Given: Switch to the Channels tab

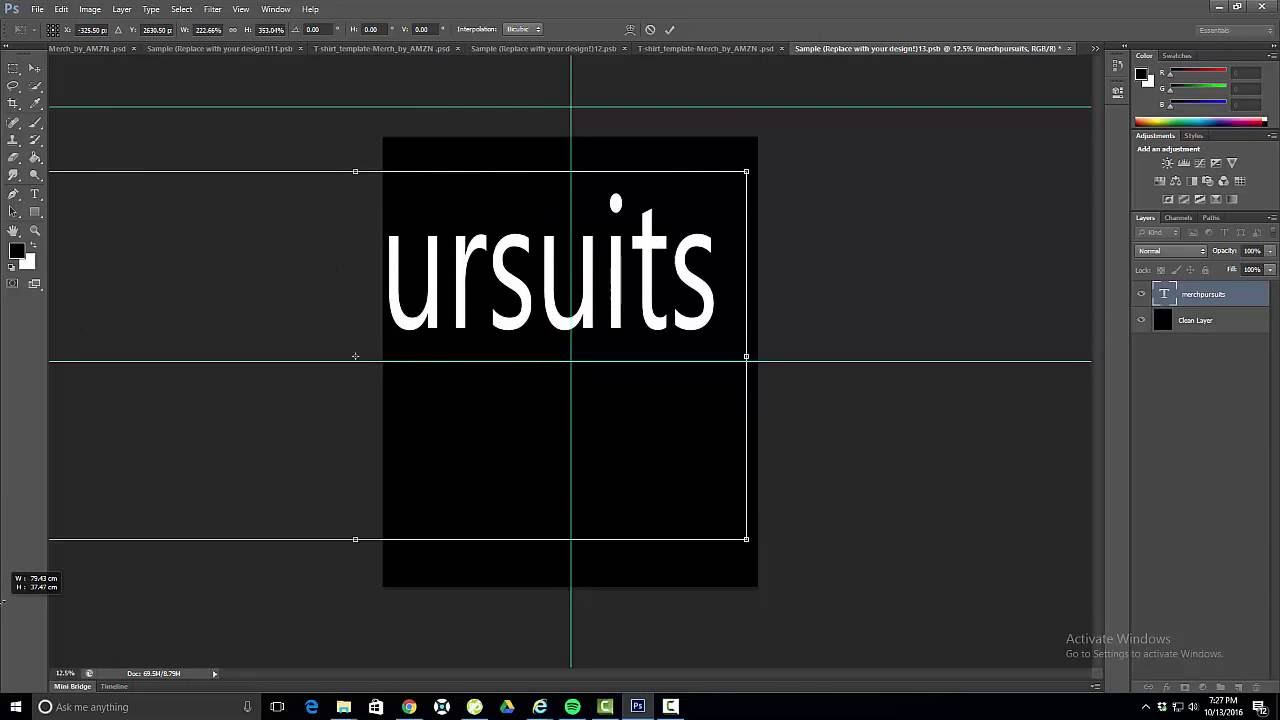Looking at the screenshot, I should click(1178, 218).
